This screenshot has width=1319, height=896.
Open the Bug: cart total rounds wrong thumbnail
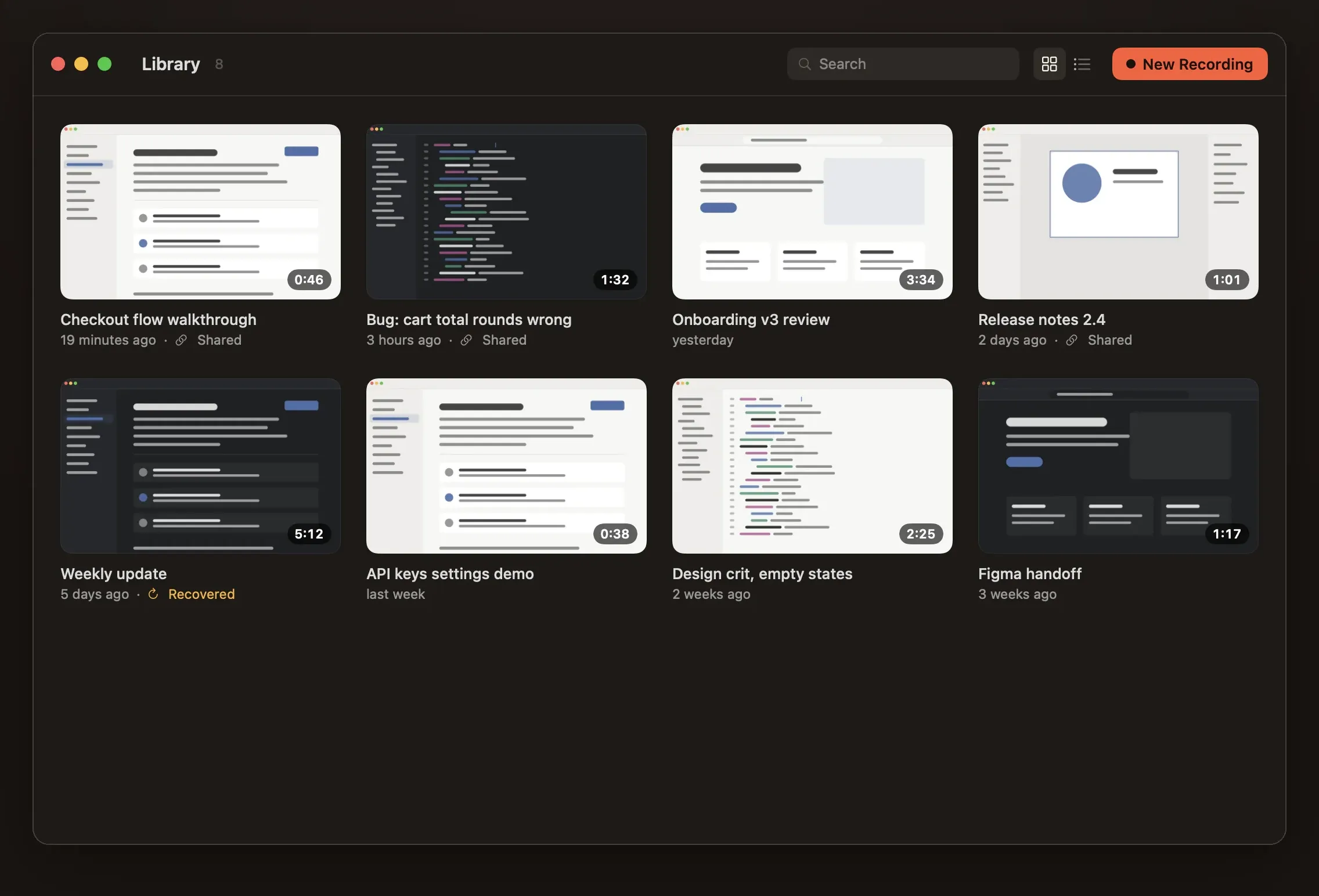[x=506, y=212]
